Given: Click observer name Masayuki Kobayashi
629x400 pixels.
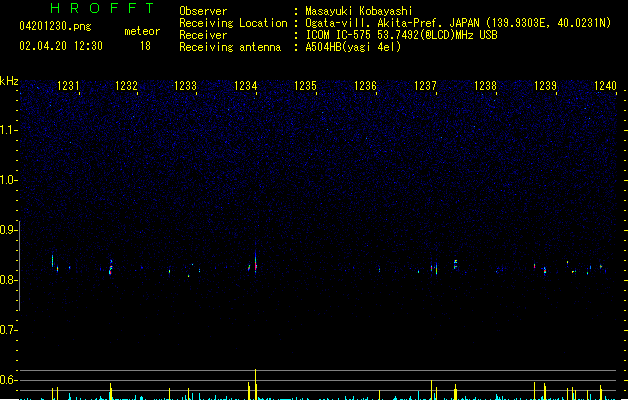Looking at the screenshot, I should point(359,11).
